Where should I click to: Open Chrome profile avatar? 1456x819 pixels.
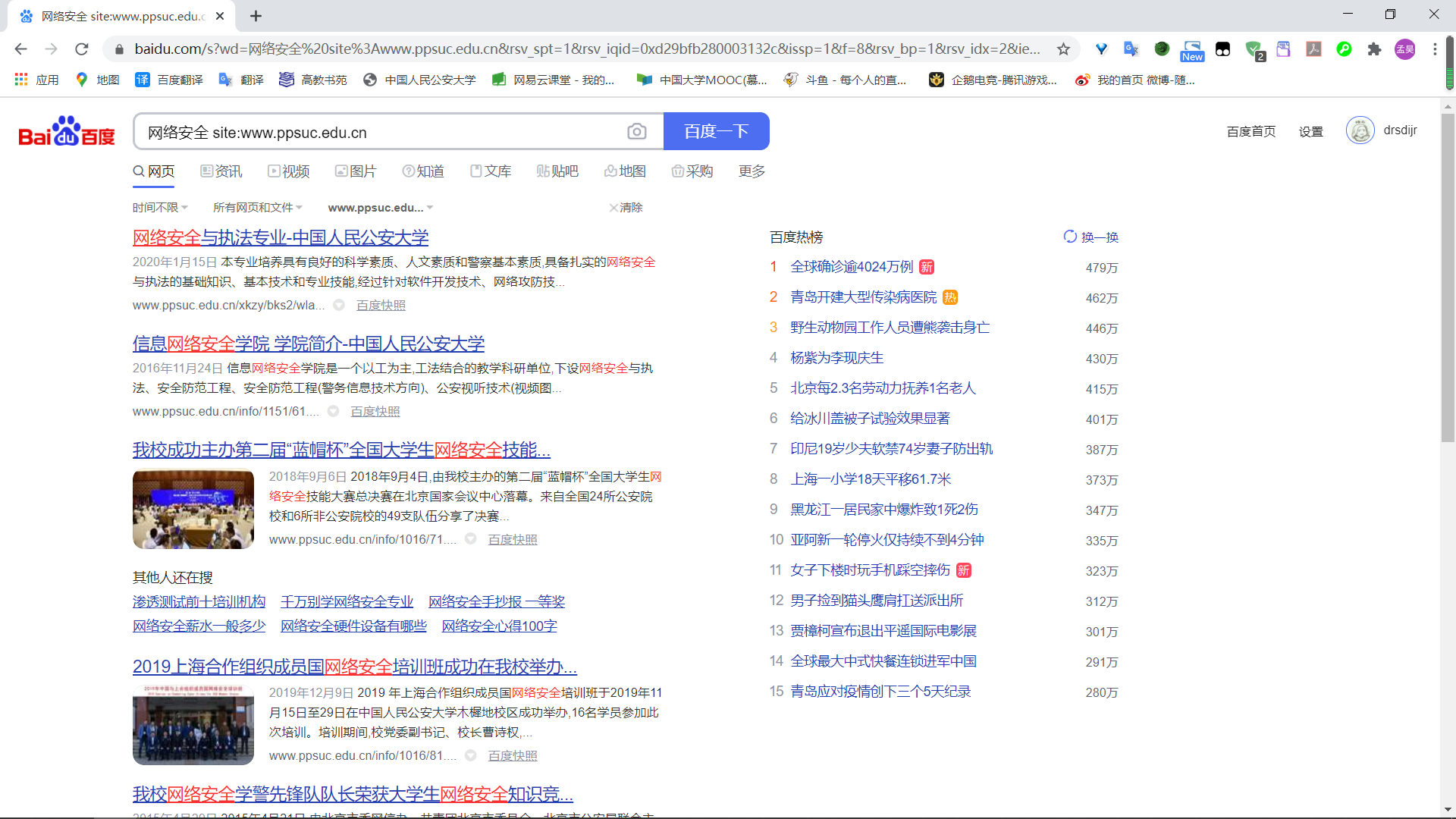pos(1405,49)
